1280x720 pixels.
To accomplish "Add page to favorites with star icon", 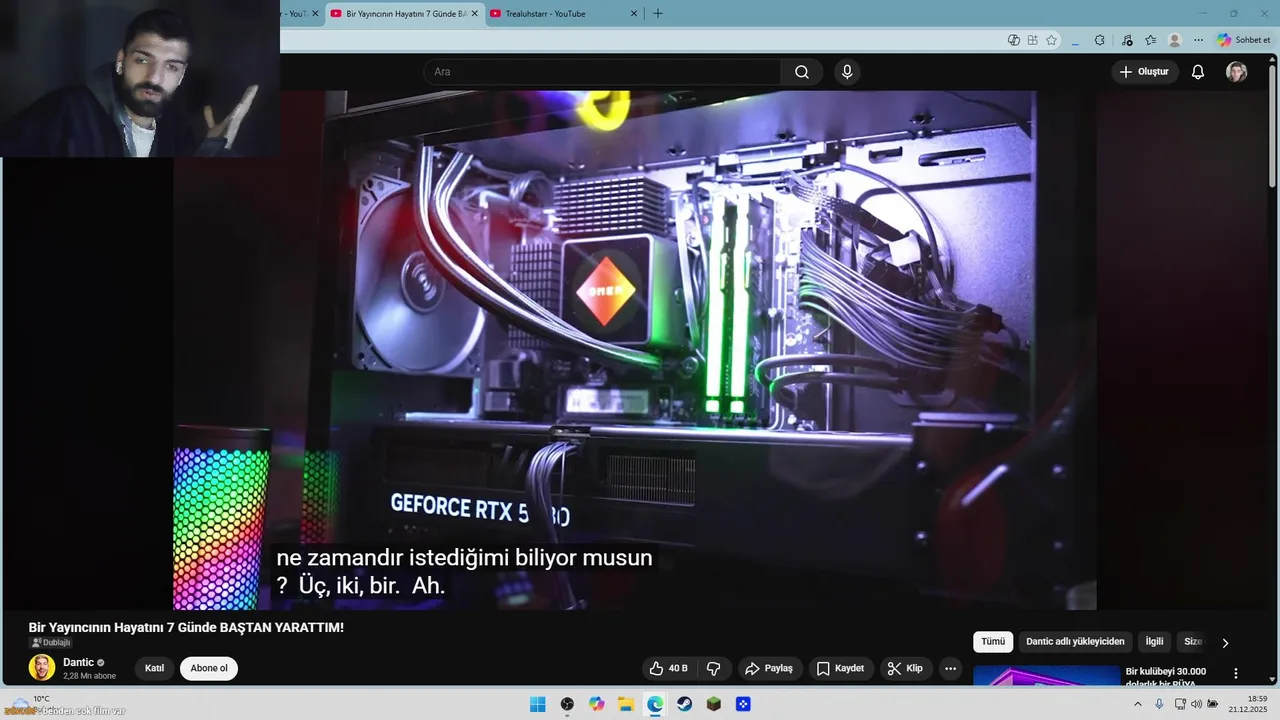I will [1051, 40].
